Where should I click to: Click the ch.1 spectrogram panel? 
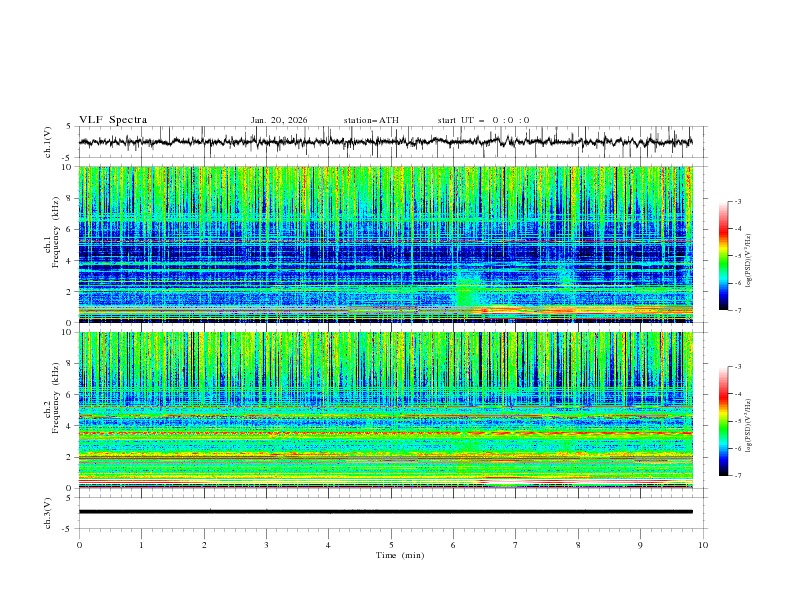[385, 244]
